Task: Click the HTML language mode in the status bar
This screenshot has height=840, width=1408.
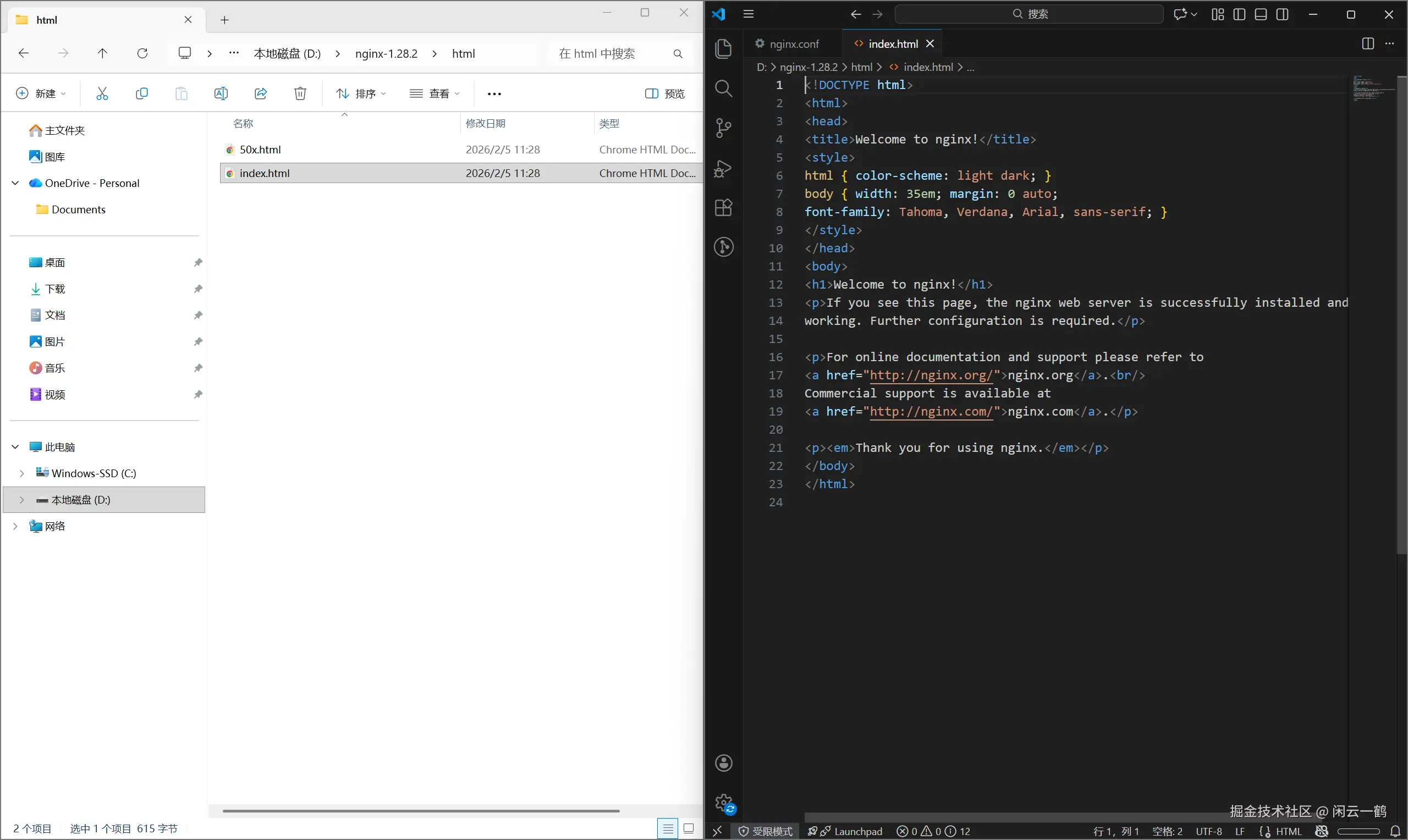Action: [x=1289, y=831]
